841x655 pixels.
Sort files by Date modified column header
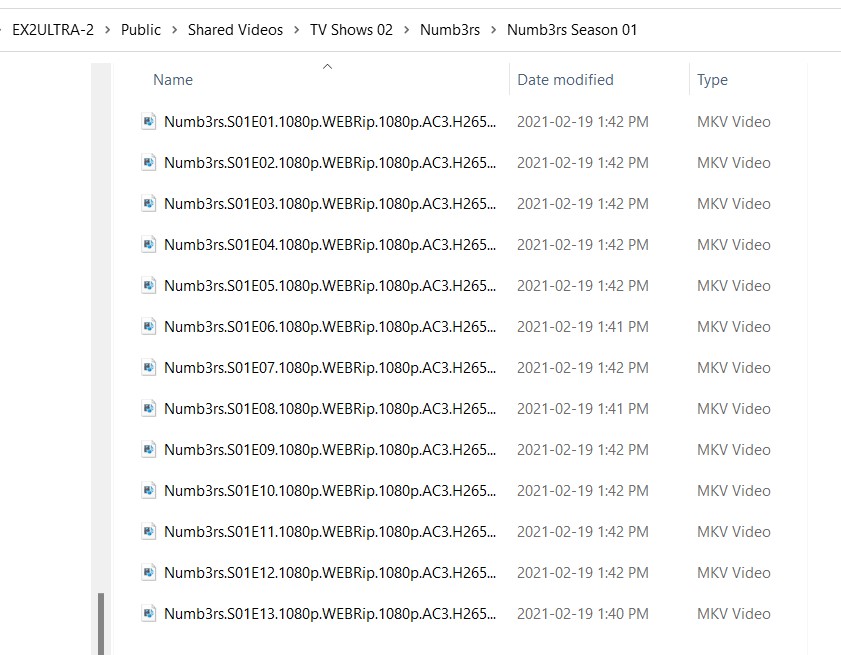(565, 80)
